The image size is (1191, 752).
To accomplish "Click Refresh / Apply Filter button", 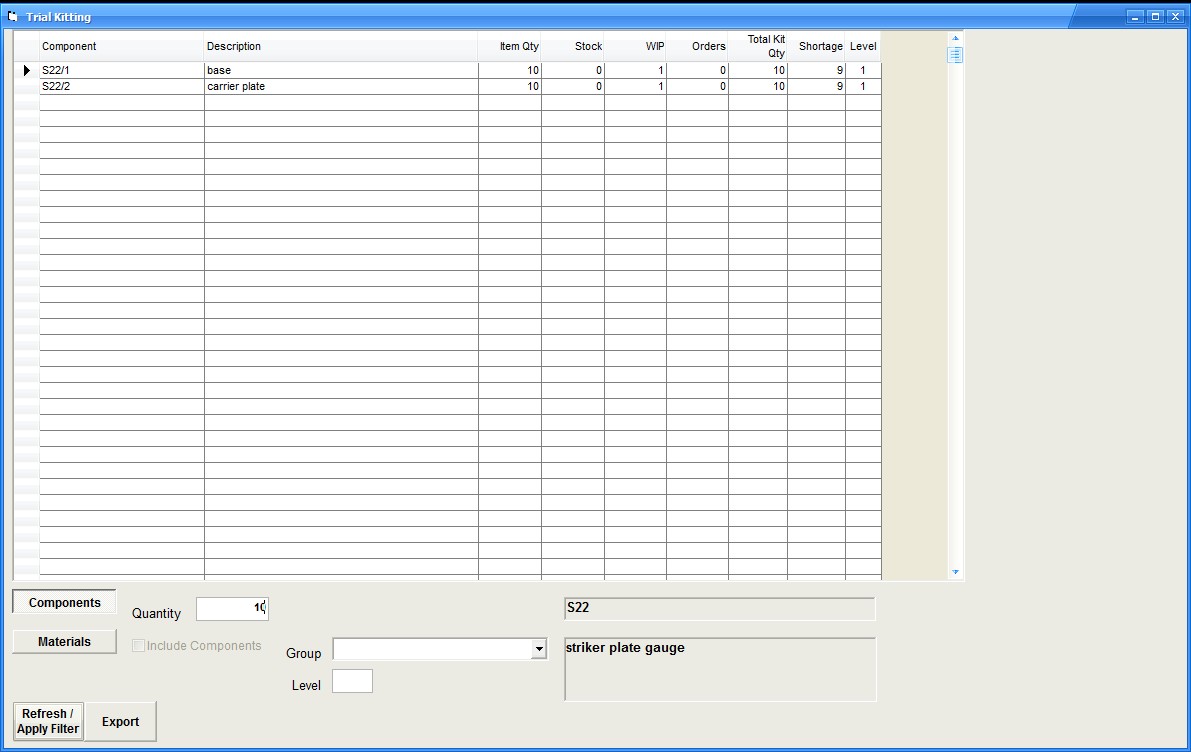I will tap(48, 721).
